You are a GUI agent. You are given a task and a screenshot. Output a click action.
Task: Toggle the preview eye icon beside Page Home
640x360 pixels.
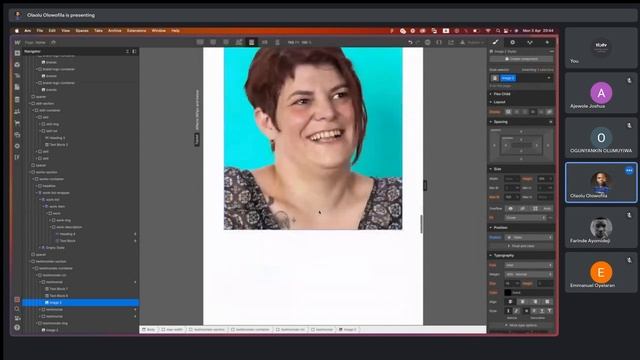point(53,42)
